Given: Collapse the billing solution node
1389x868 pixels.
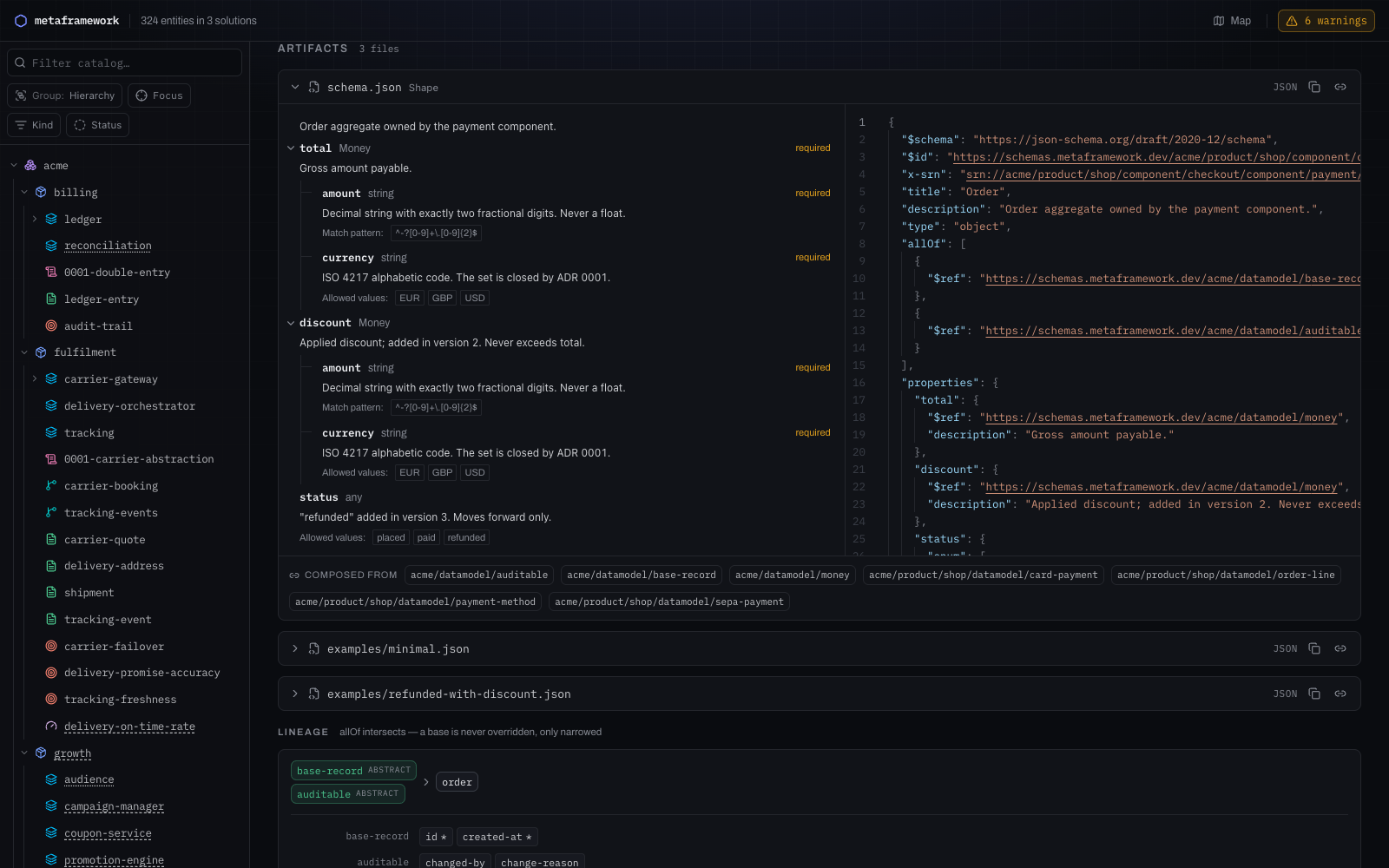Looking at the screenshot, I should pyautogui.click(x=24, y=193).
